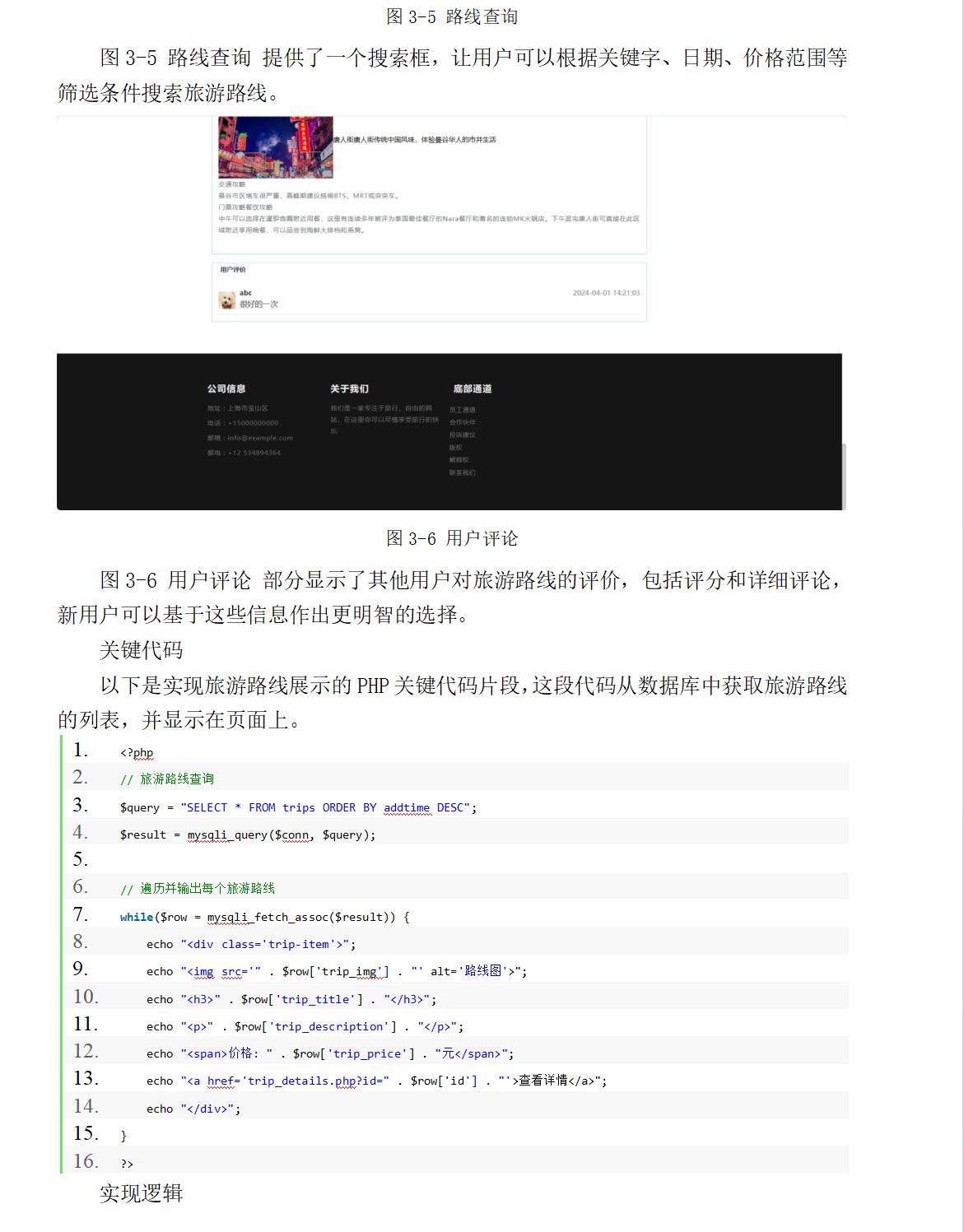
Task: Click review text "很好的一次"
Action: (x=258, y=305)
